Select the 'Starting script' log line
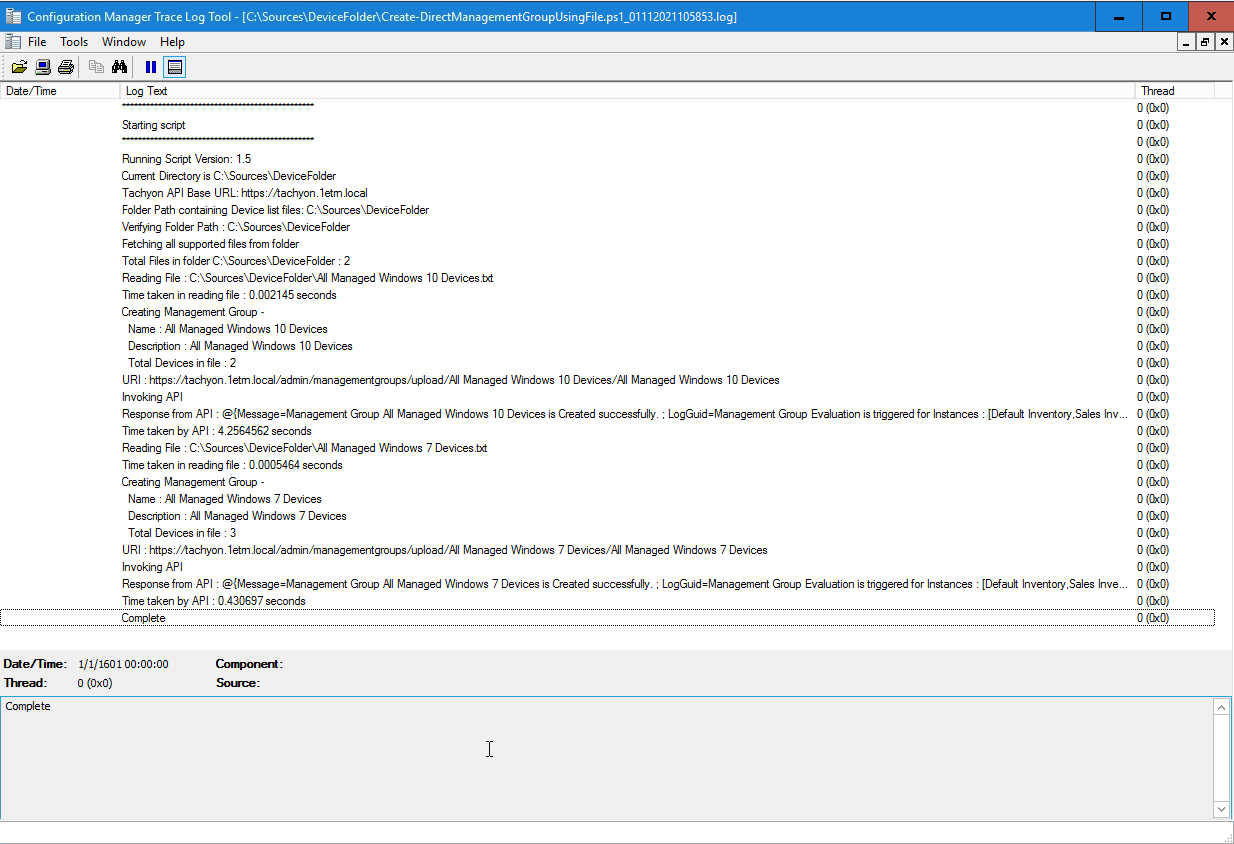This screenshot has height=844, width=1234. pos(154,125)
